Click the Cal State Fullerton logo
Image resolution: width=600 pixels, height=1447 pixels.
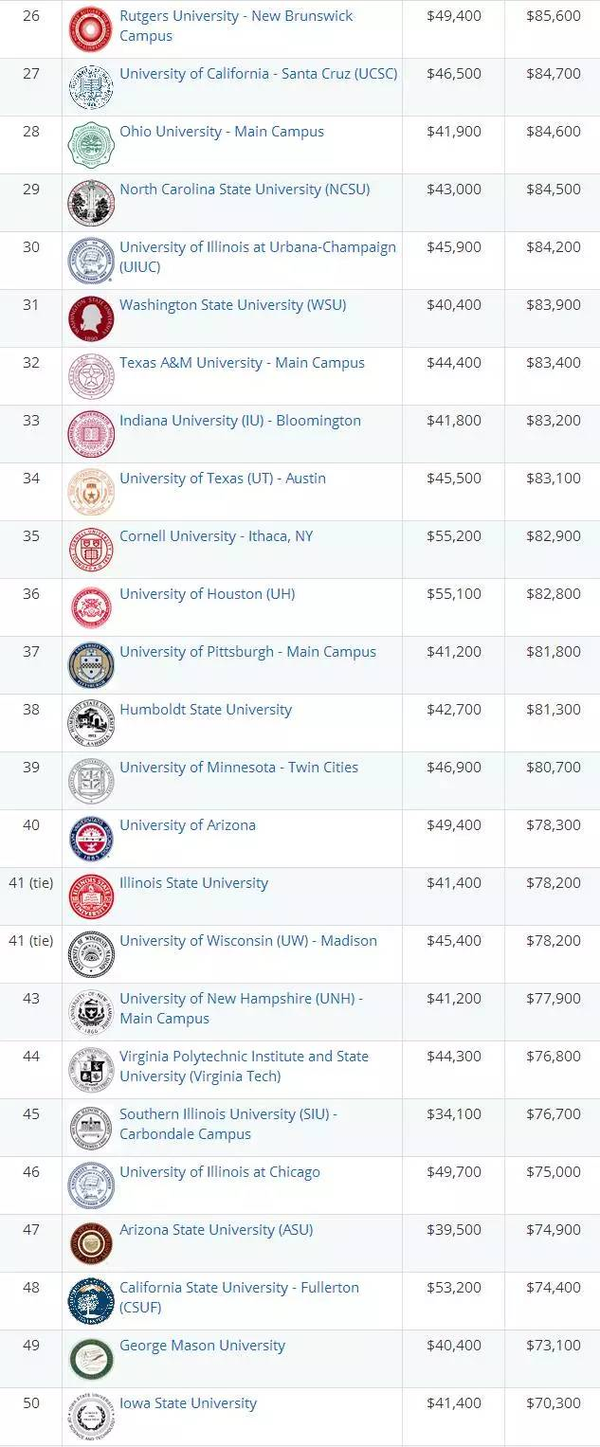click(91, 1301)
